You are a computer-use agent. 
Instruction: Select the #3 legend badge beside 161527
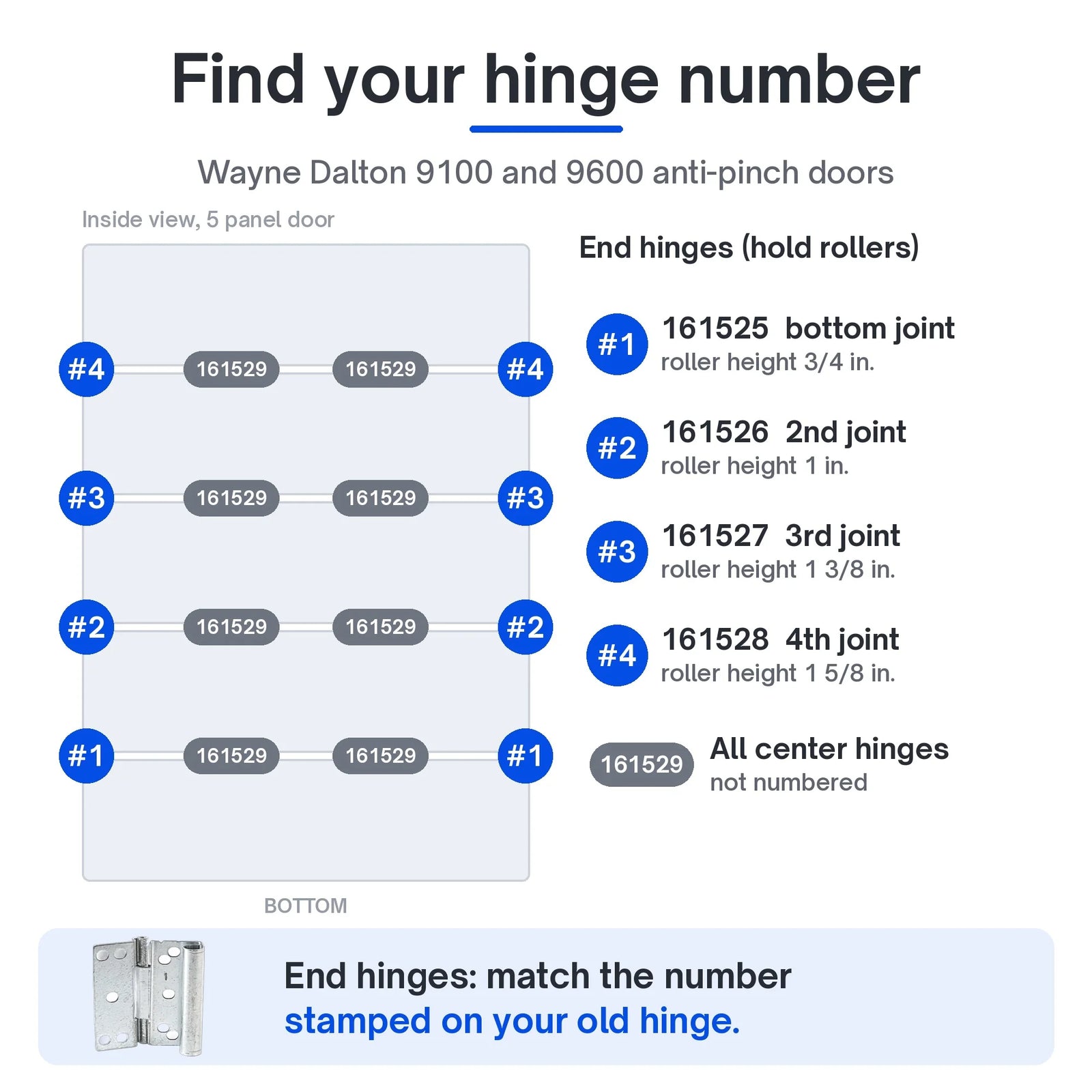tap(617, 551)
